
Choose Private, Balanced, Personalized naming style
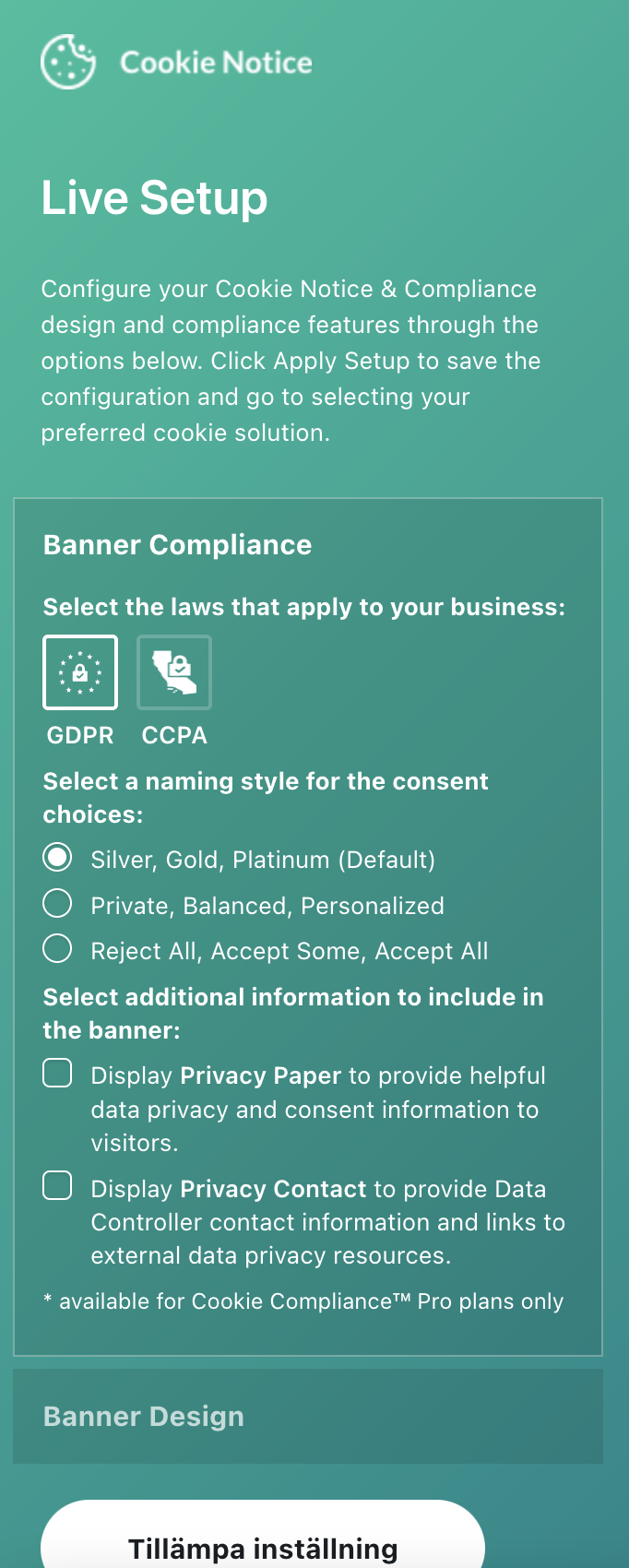57,904
